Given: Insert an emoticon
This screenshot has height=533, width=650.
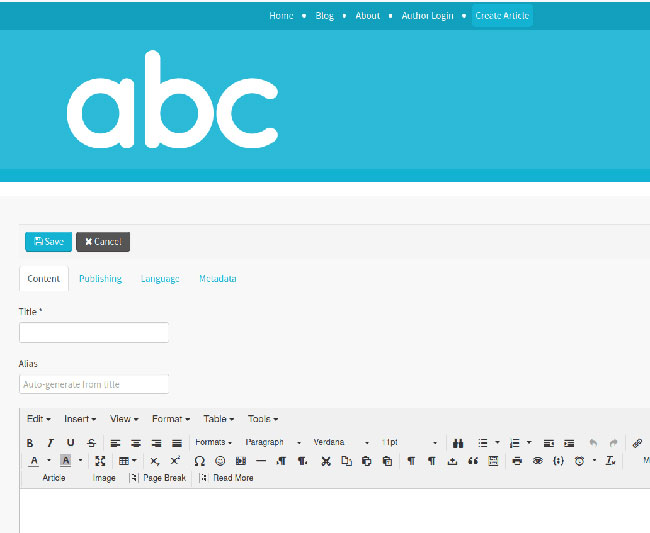Looking at the screenshot, I should tap(220, 461).
